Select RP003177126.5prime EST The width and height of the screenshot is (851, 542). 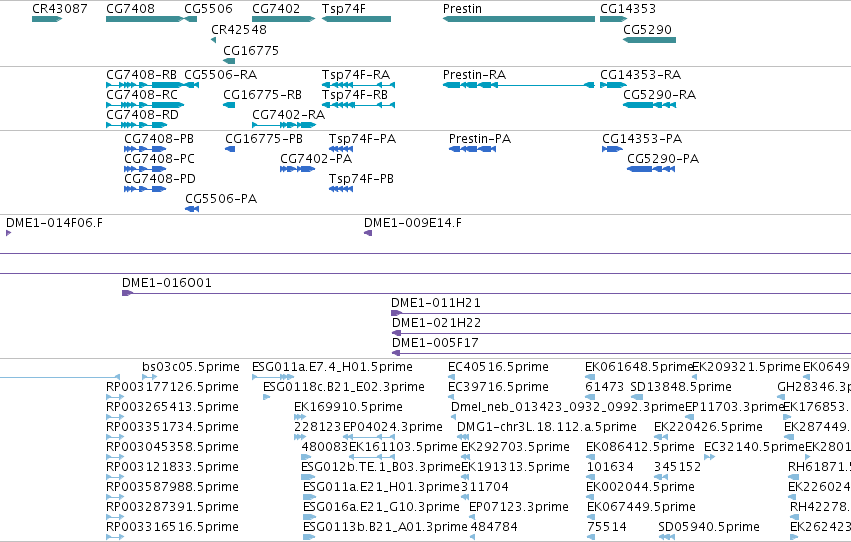tap(115, 397)
